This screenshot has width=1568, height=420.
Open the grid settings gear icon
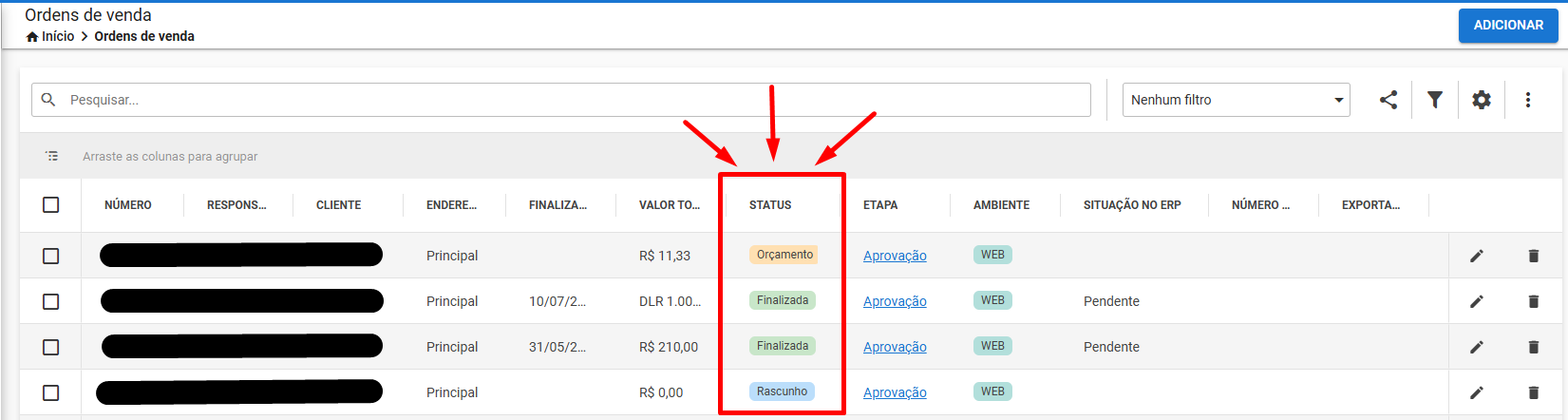[x=1482, y=100]
